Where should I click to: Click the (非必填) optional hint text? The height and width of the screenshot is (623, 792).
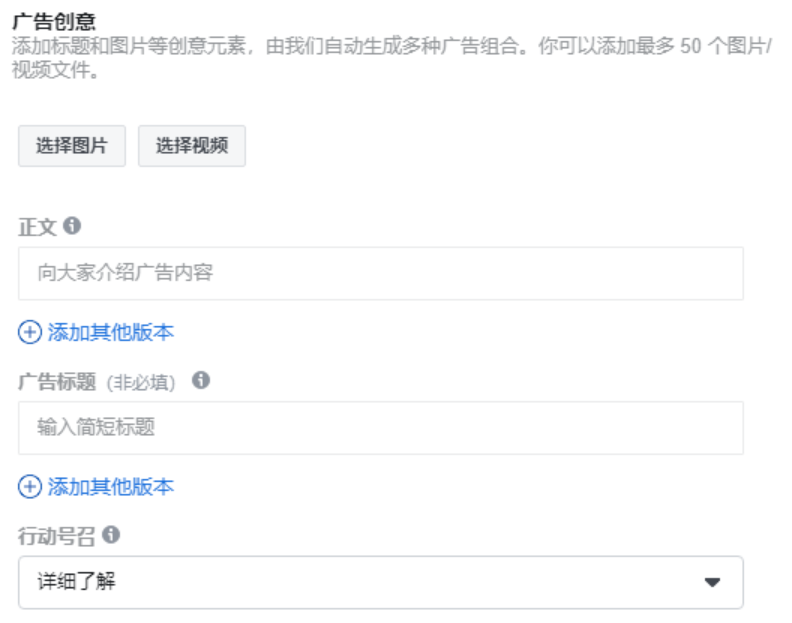pos(141,382)
